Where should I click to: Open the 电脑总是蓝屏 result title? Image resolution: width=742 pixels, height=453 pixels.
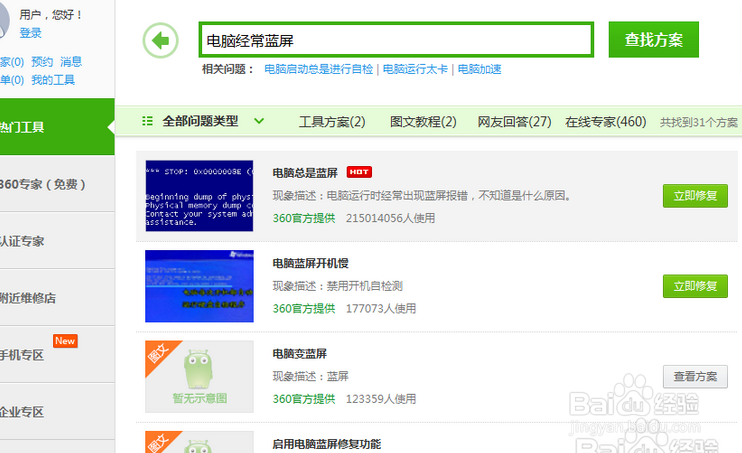305,173
